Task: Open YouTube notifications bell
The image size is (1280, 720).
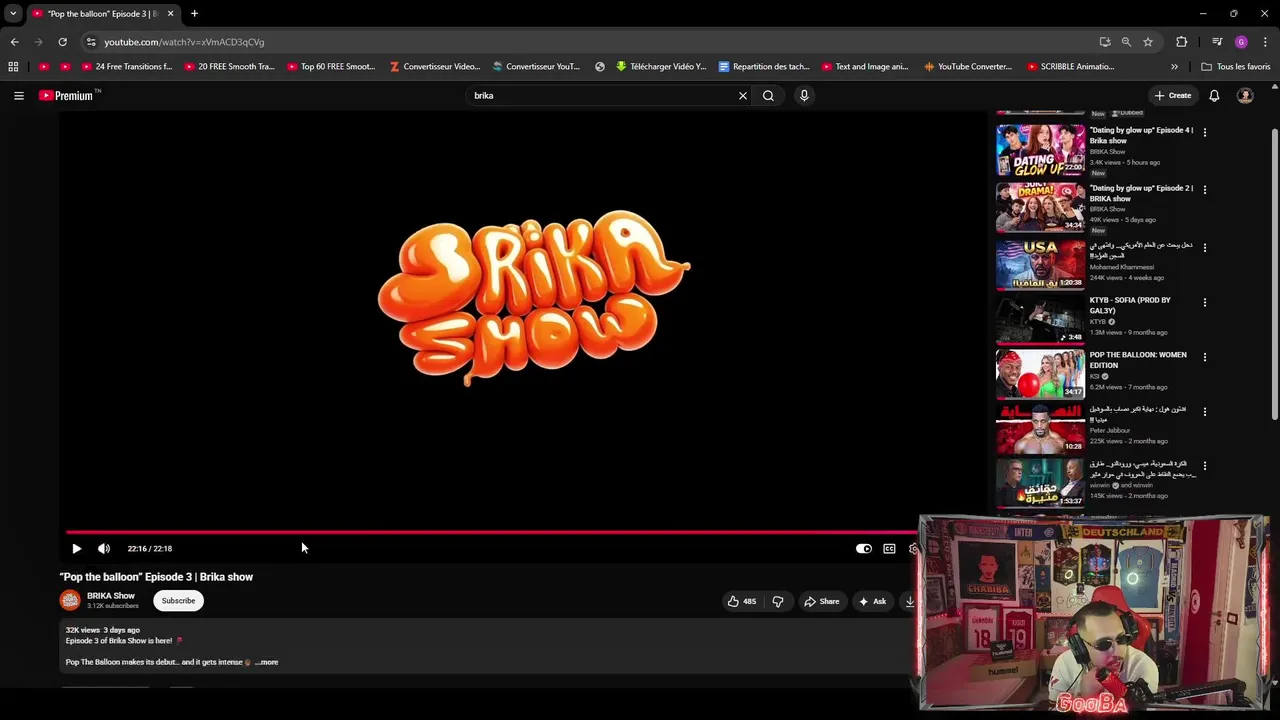Action: click(x=1214, y=95)
